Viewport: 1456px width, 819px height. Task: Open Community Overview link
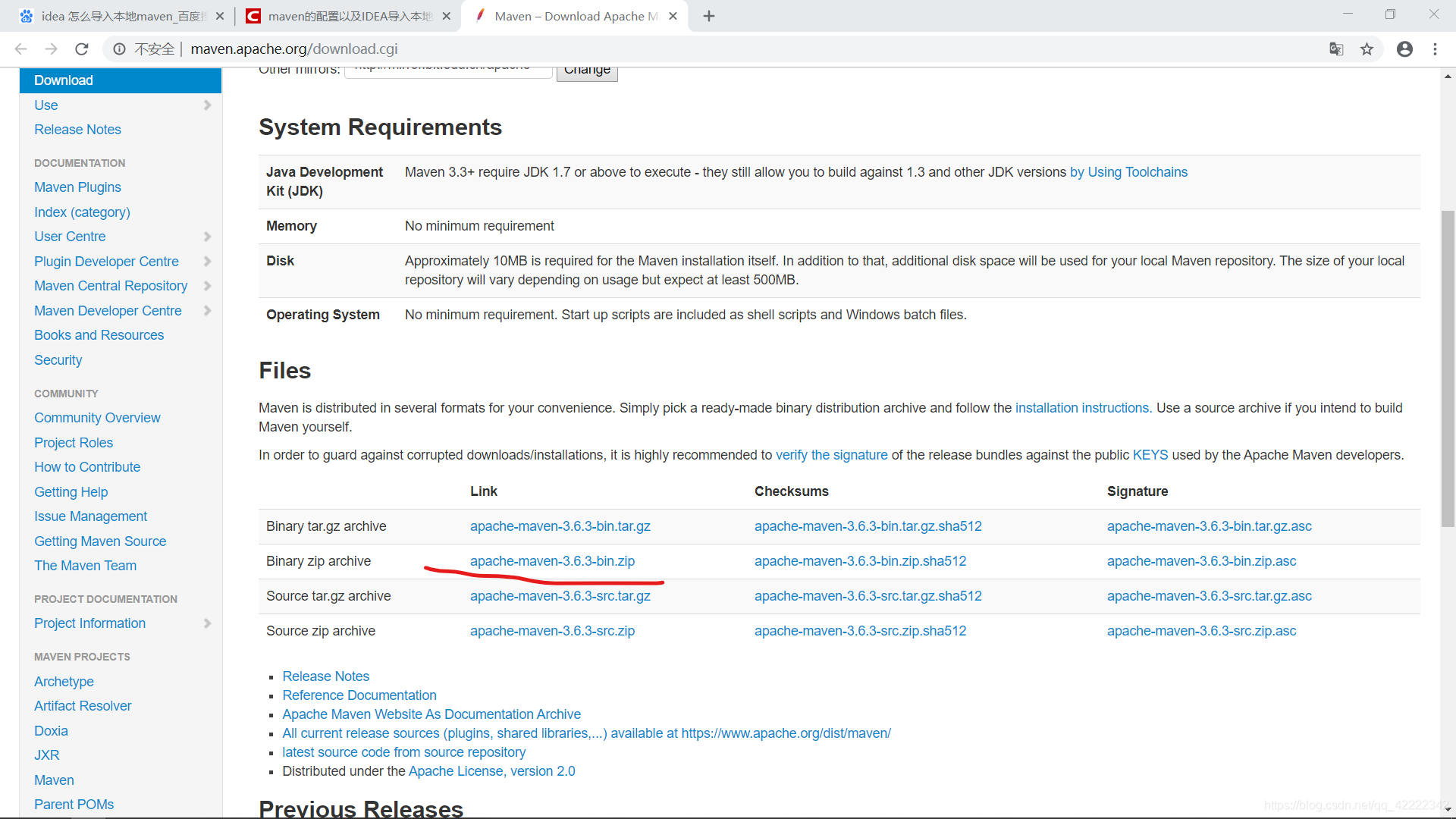coord(97,418)
